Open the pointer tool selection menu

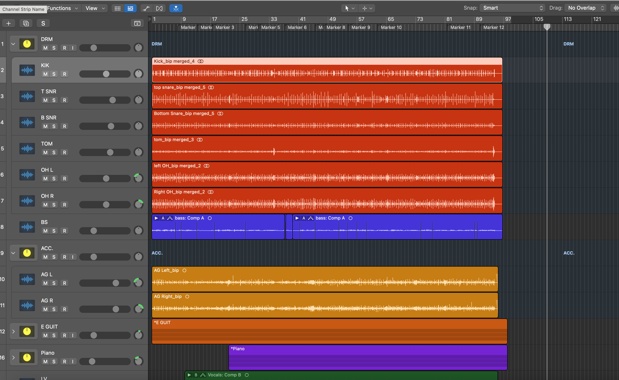pyautogui.click(x=349, y=8)
